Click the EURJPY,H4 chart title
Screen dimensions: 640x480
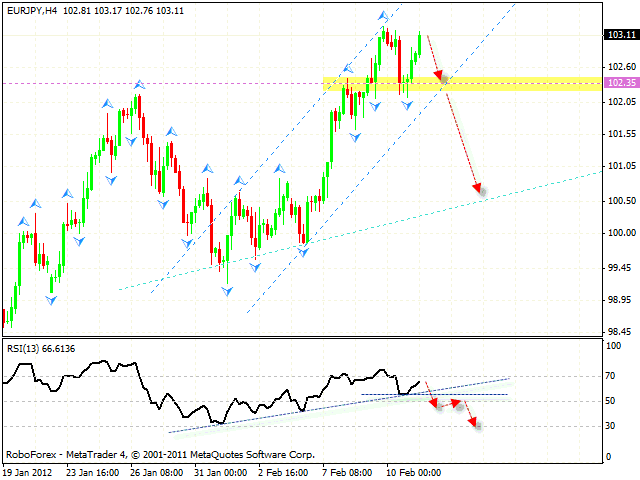pyautogui.click(x=30, y=9)
